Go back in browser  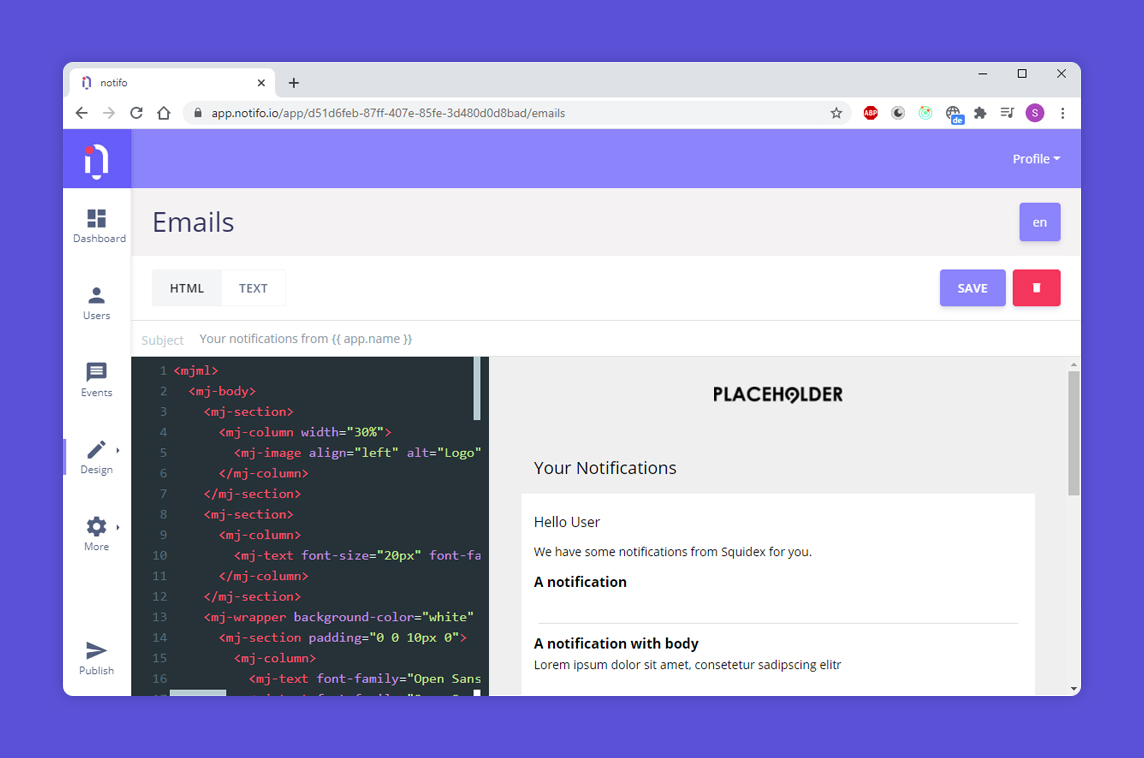coord(82,113)
